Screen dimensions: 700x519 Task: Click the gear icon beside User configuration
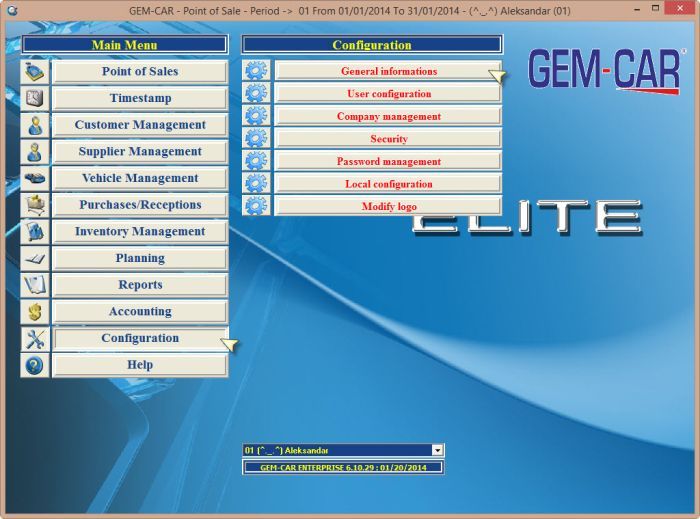point(256,93)
